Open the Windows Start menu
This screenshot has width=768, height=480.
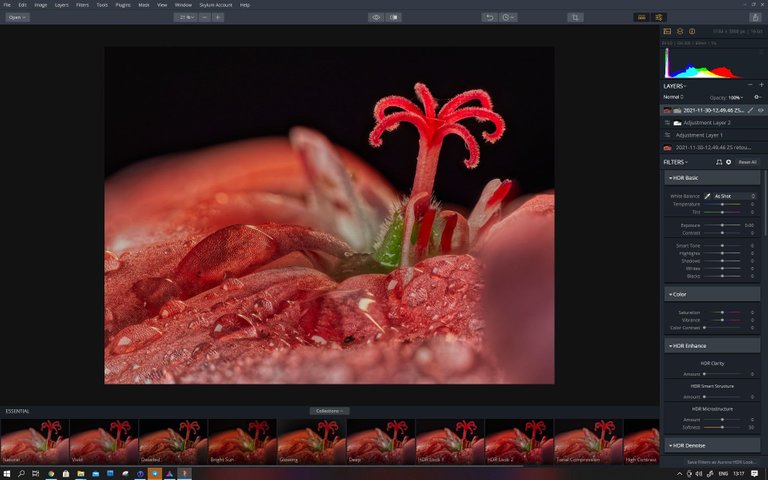click(7, 474)
